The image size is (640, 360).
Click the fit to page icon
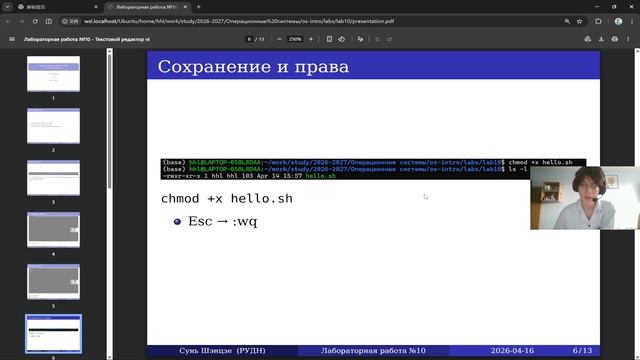[329, 39]
